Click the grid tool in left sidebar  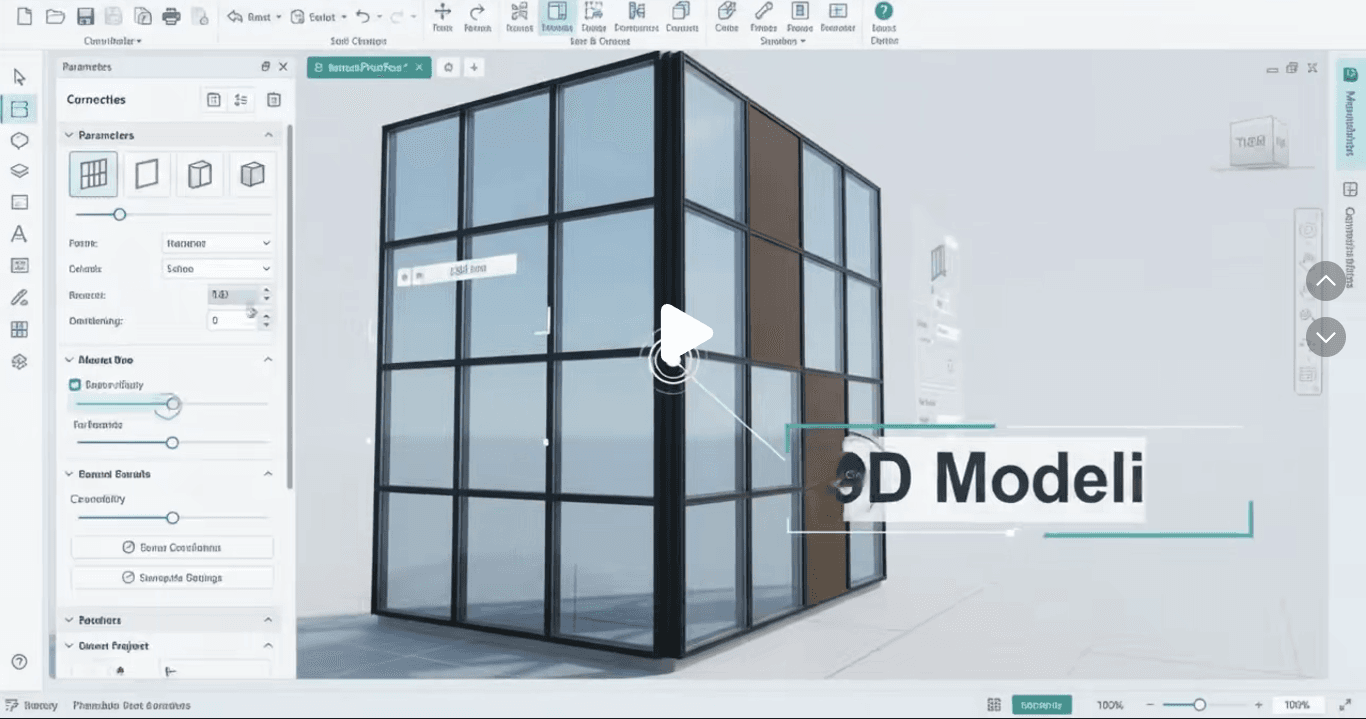19,329
